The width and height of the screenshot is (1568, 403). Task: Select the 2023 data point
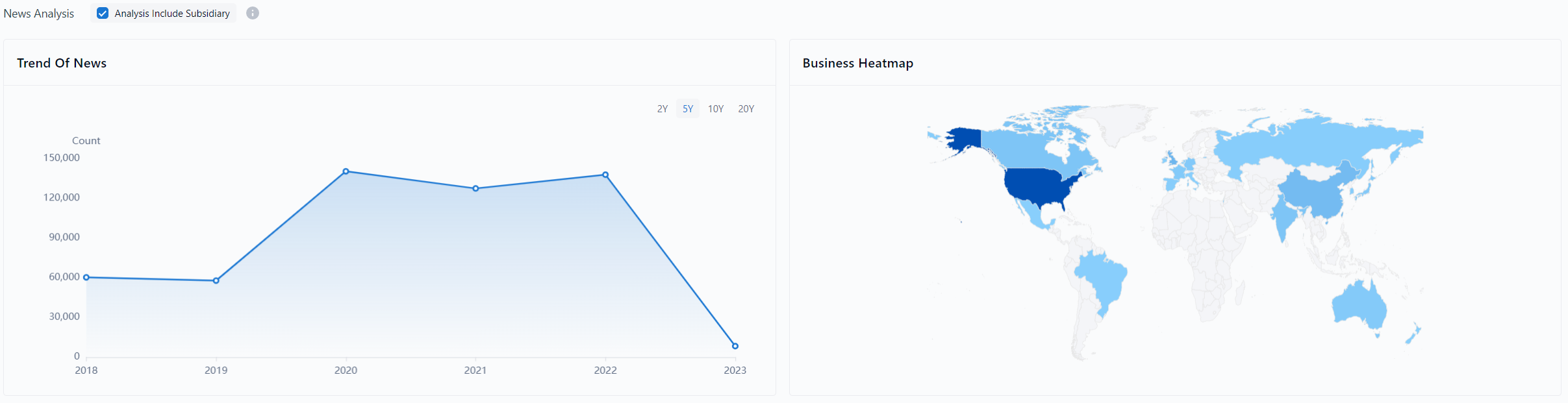click(735, 346)
